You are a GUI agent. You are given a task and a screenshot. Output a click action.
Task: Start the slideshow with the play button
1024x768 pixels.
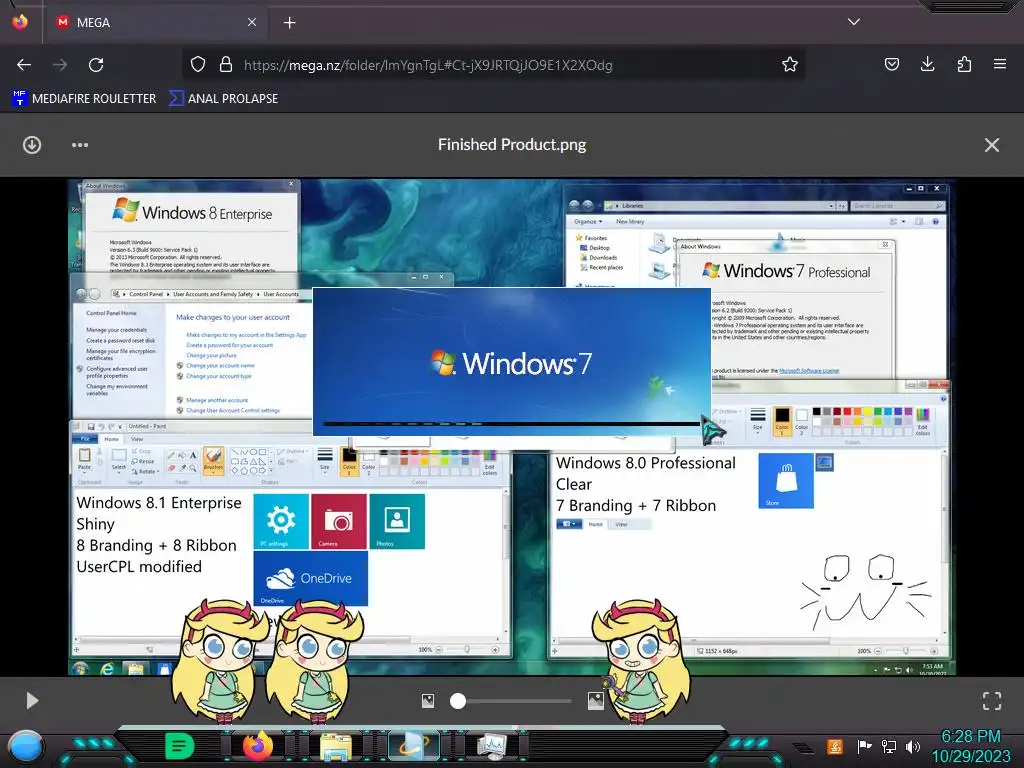[31, 701]
